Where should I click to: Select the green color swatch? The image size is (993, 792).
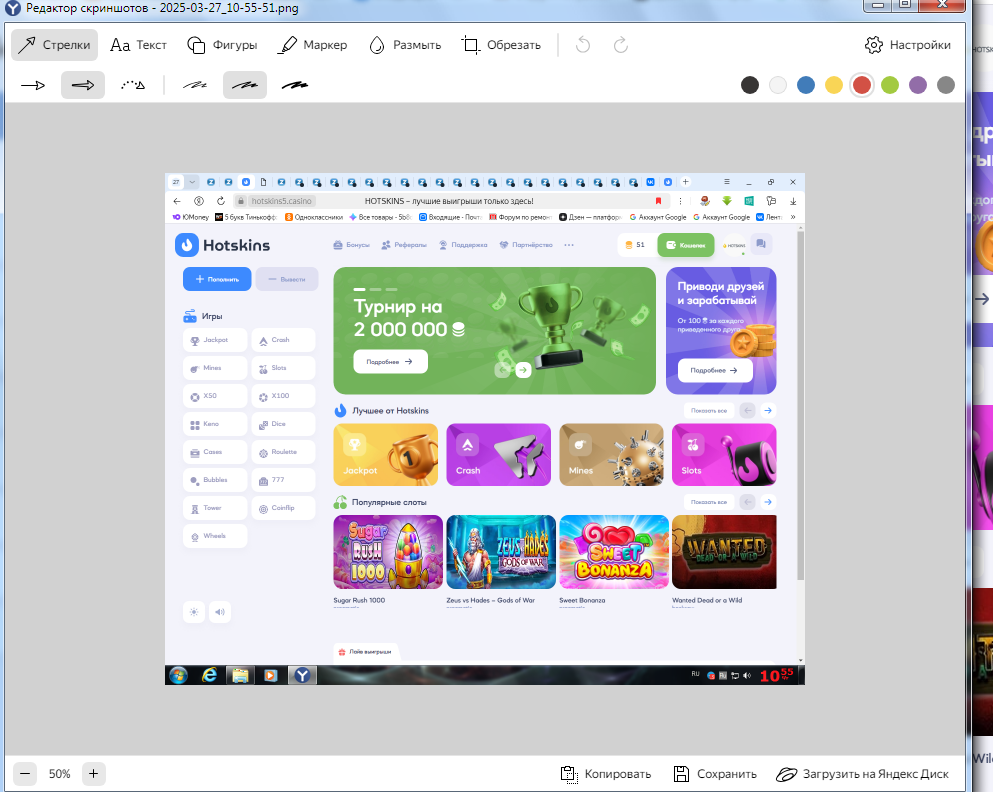[890, 85]
